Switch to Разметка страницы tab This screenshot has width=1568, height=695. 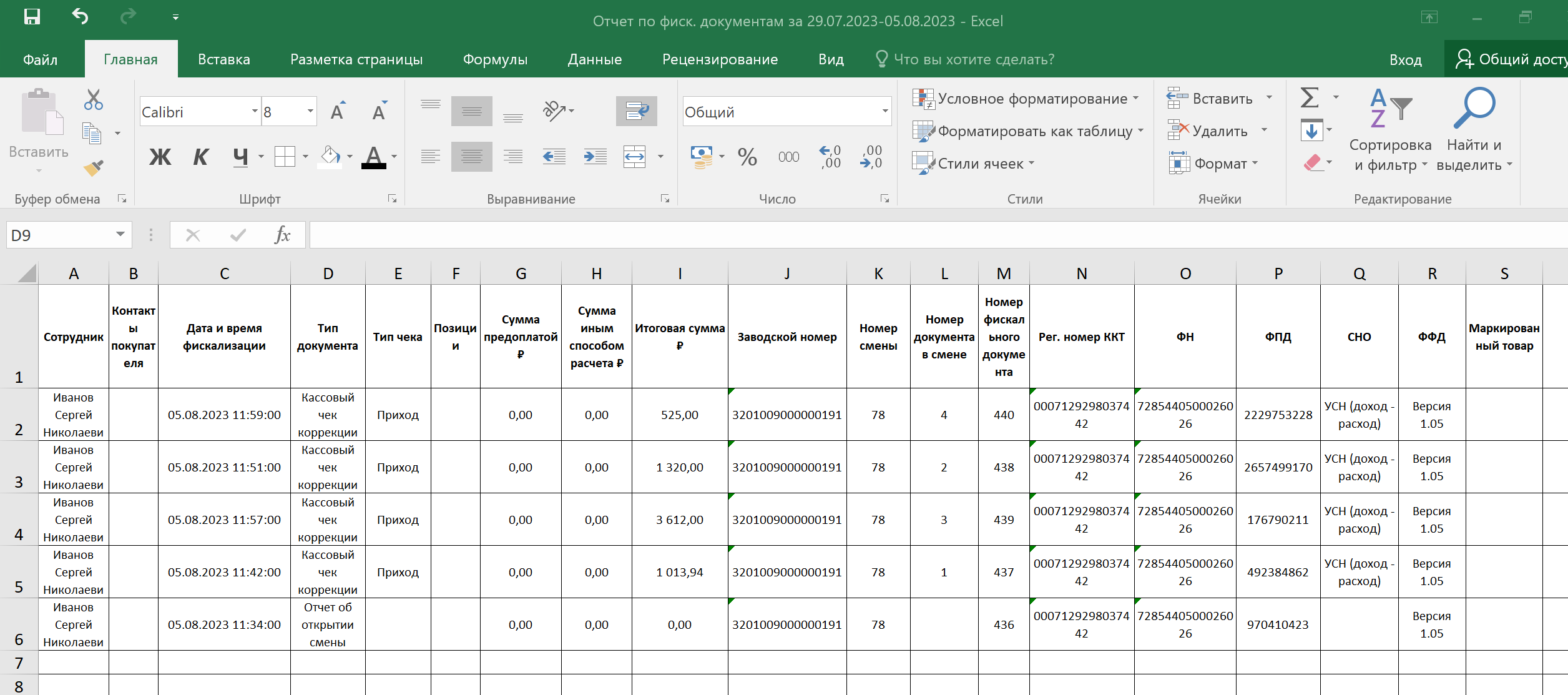point(356,59)
